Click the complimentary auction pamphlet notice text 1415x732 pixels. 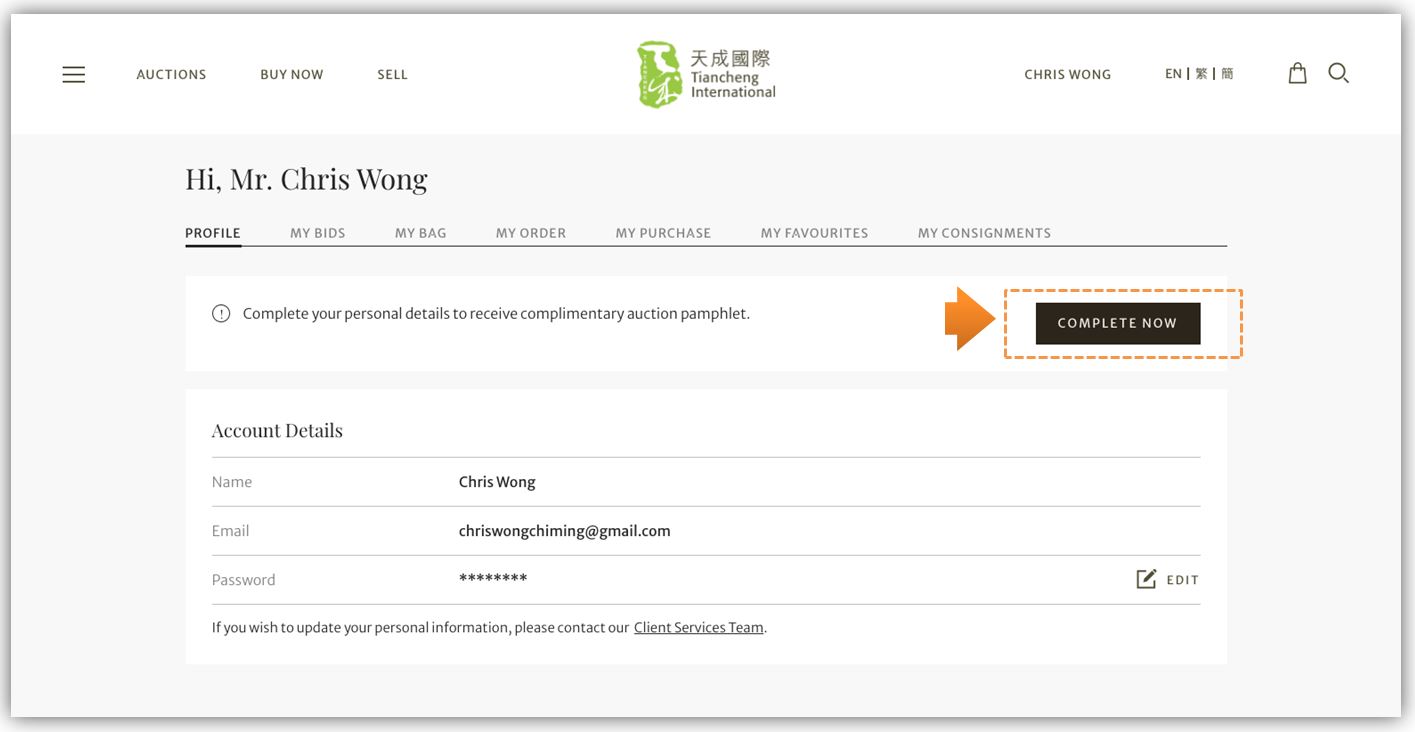point(496,314)
